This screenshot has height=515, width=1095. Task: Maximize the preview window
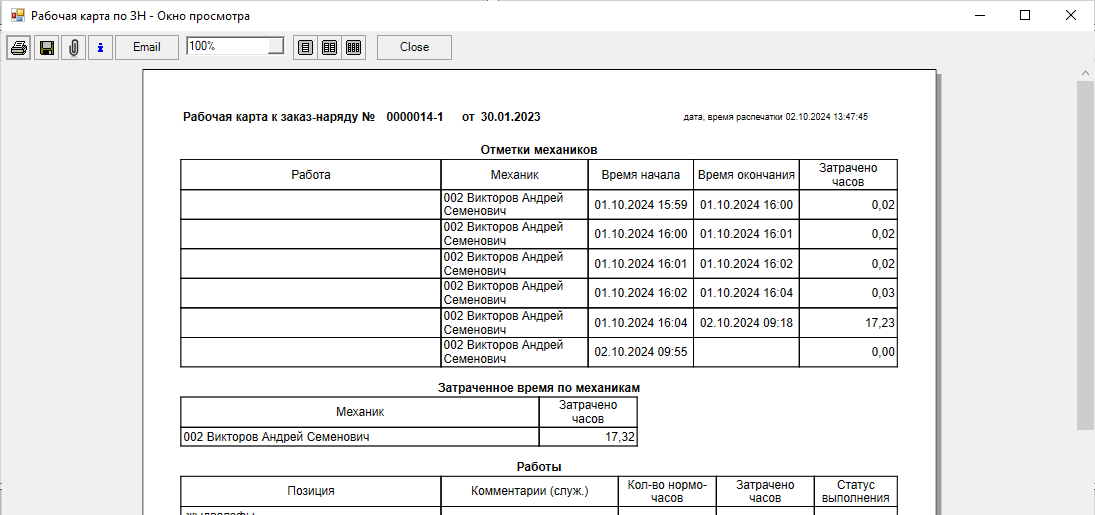tap(1025, 16)
